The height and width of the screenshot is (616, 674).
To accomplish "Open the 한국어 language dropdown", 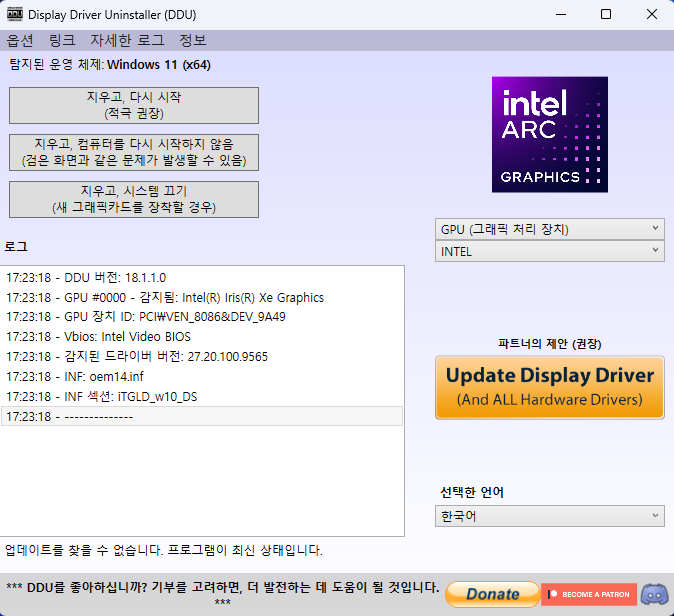I will pyautogui.click(x=549, y=516).
